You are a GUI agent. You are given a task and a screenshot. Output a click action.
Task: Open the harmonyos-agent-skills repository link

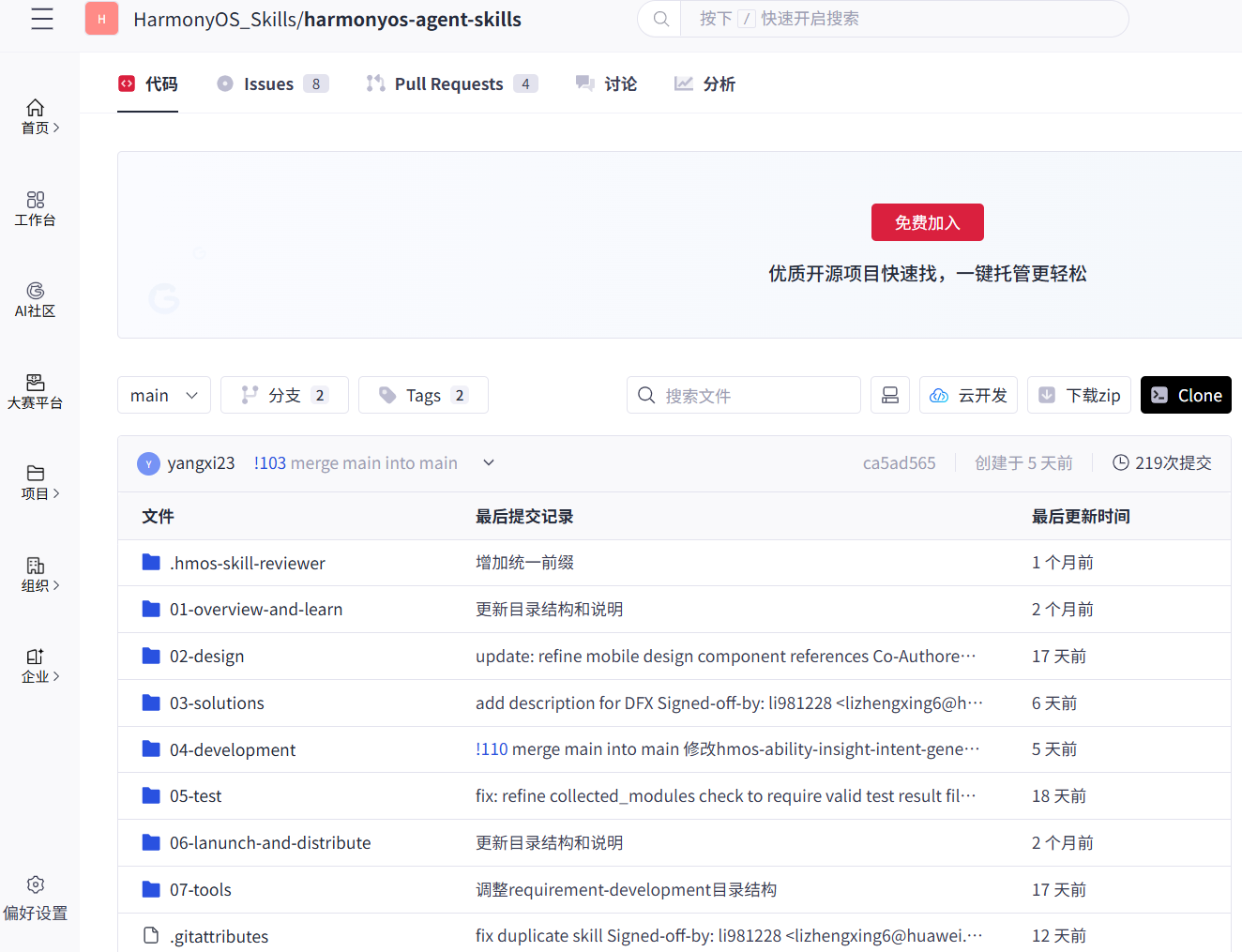[x=413, y=19]
